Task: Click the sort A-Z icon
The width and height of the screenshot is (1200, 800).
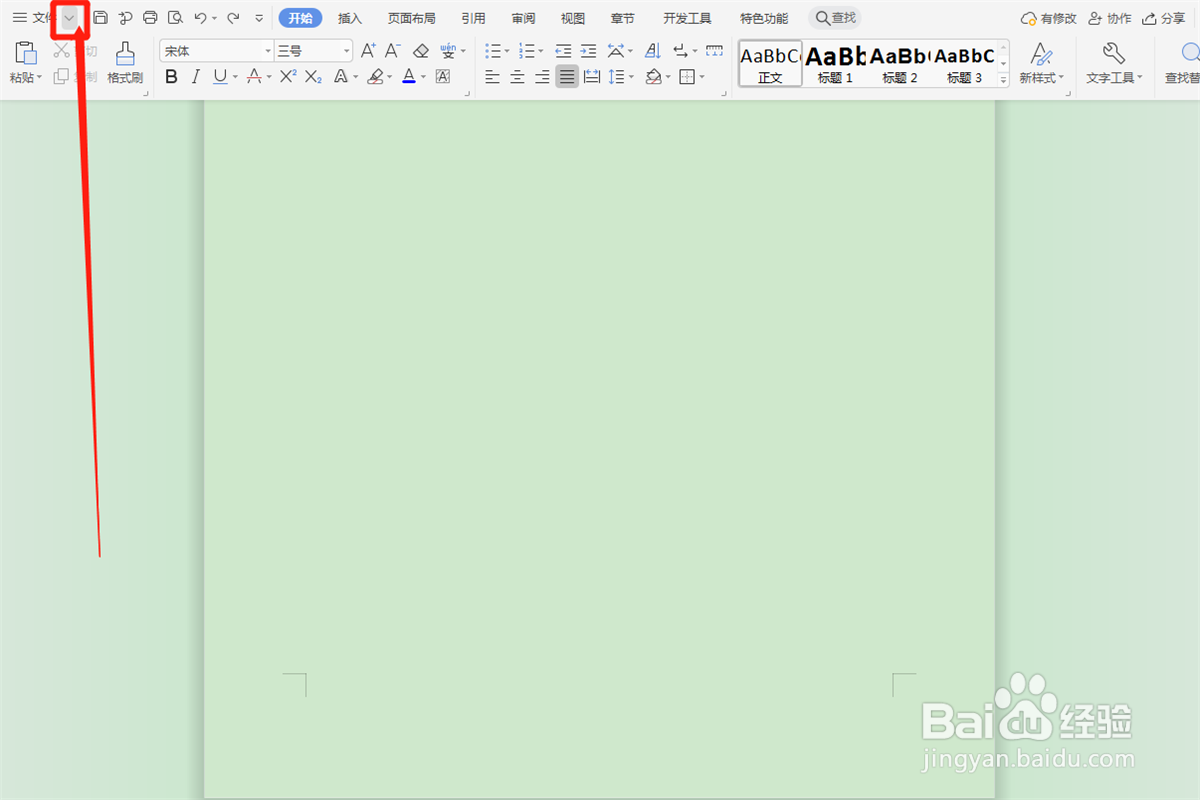Action: [x=653, y=51]
